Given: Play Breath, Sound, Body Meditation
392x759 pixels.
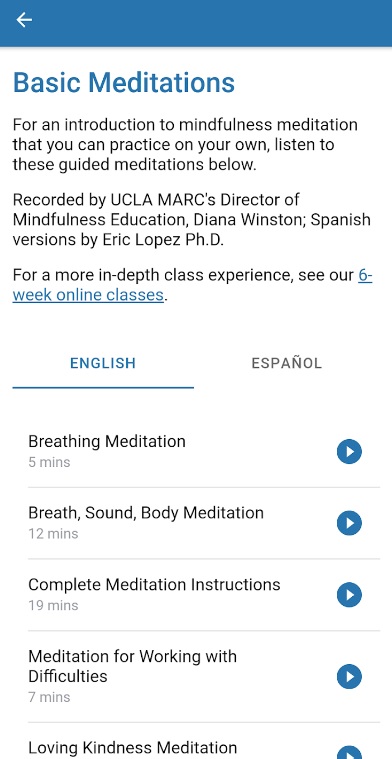Looking at the screenshot, I should click(x=349, y=523).
